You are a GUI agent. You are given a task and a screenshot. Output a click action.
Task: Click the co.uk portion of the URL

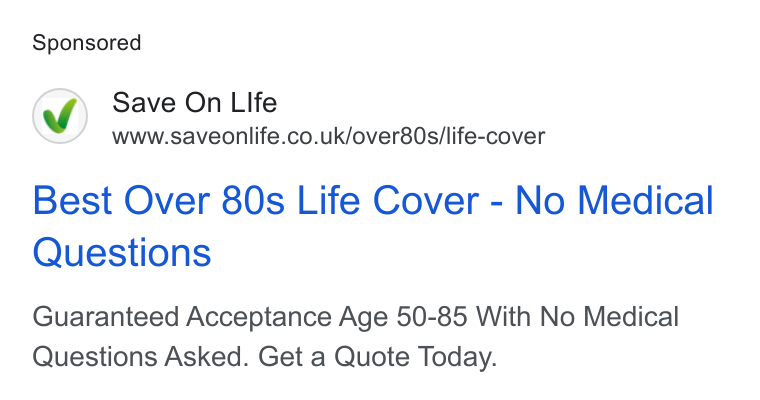point(318,136)
